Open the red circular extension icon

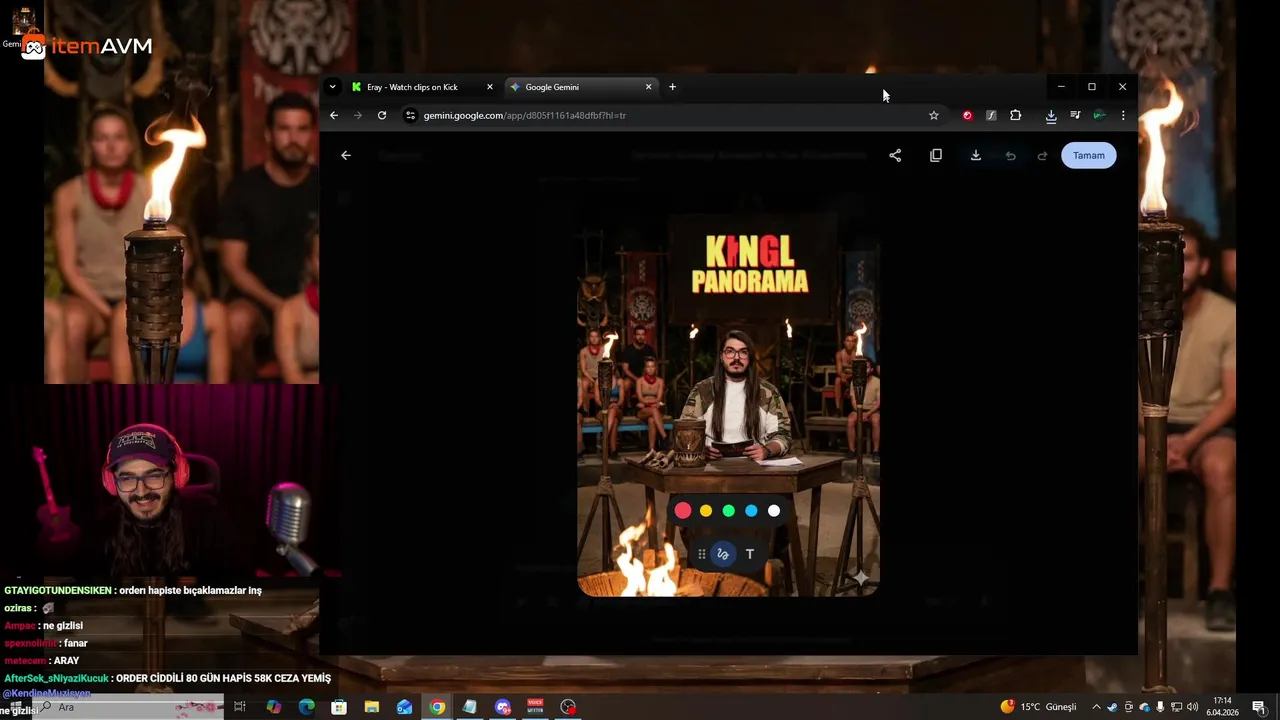[x=967, y=115]
